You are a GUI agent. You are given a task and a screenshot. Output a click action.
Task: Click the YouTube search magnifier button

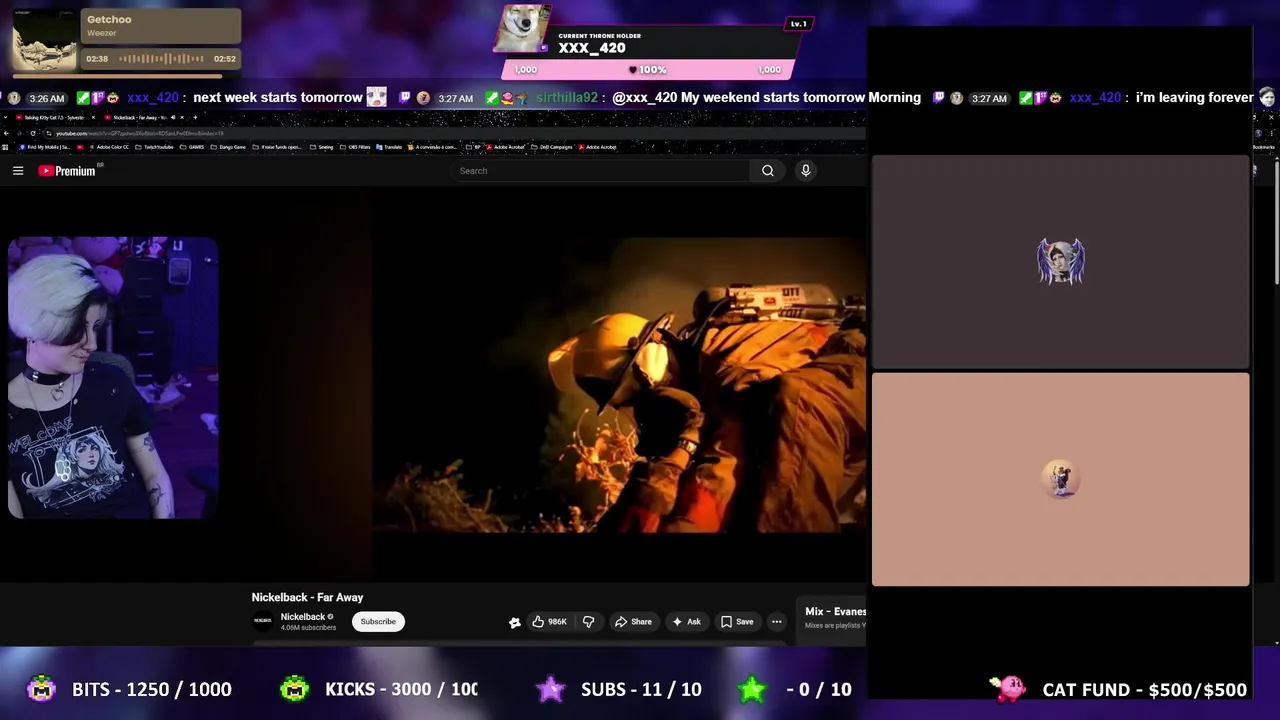(767, 171)
